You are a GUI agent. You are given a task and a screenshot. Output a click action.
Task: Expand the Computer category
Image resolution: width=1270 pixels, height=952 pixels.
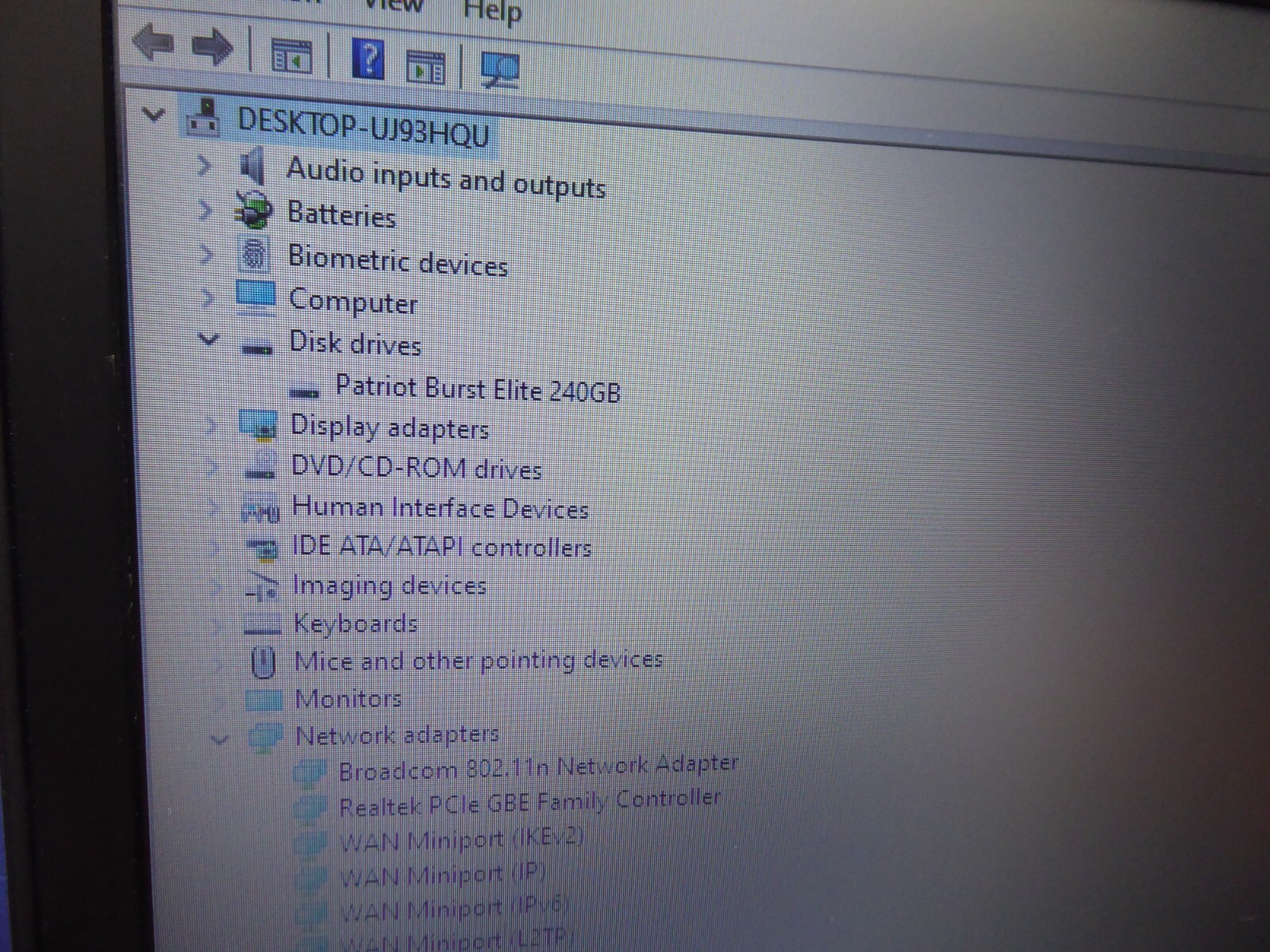click(x=207, y=298)
